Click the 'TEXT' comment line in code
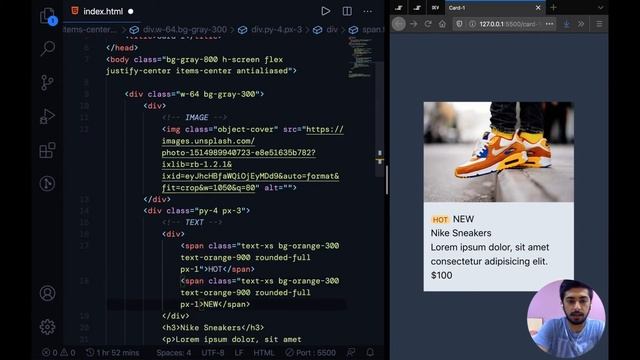The image size is (640, 360). (x=192, y=222)
